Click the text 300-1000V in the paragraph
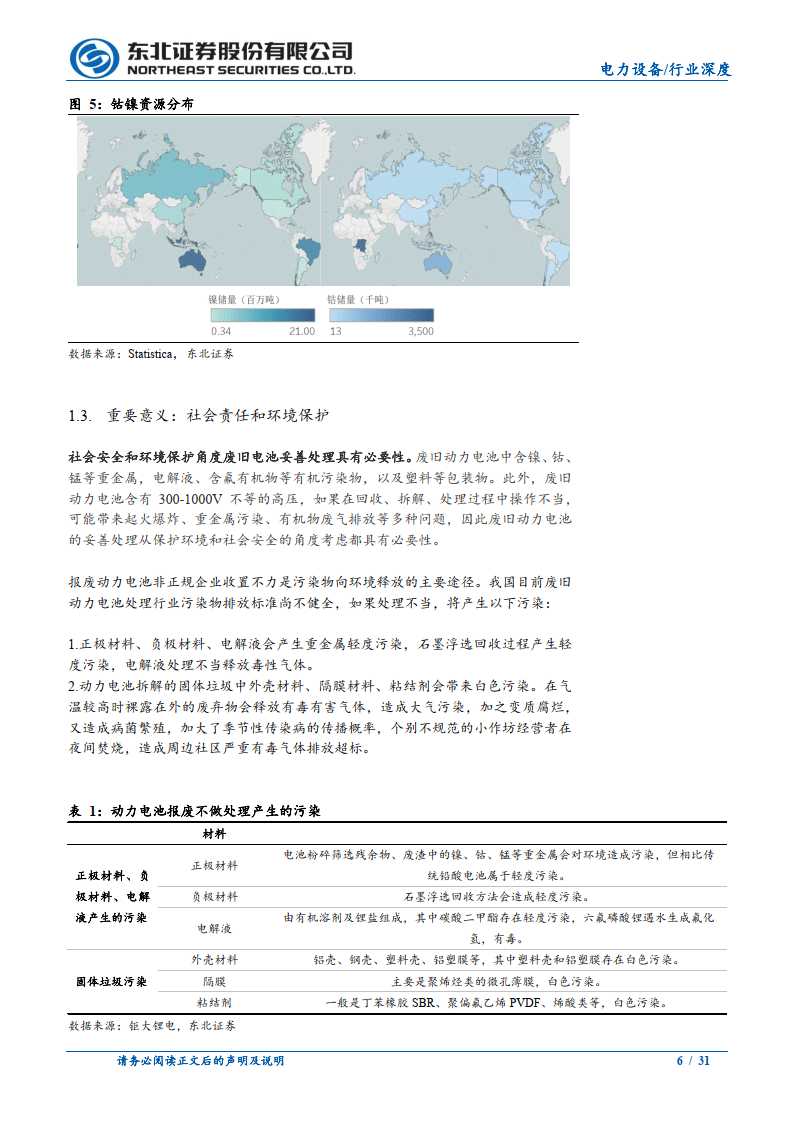 (x=190, y=498)
